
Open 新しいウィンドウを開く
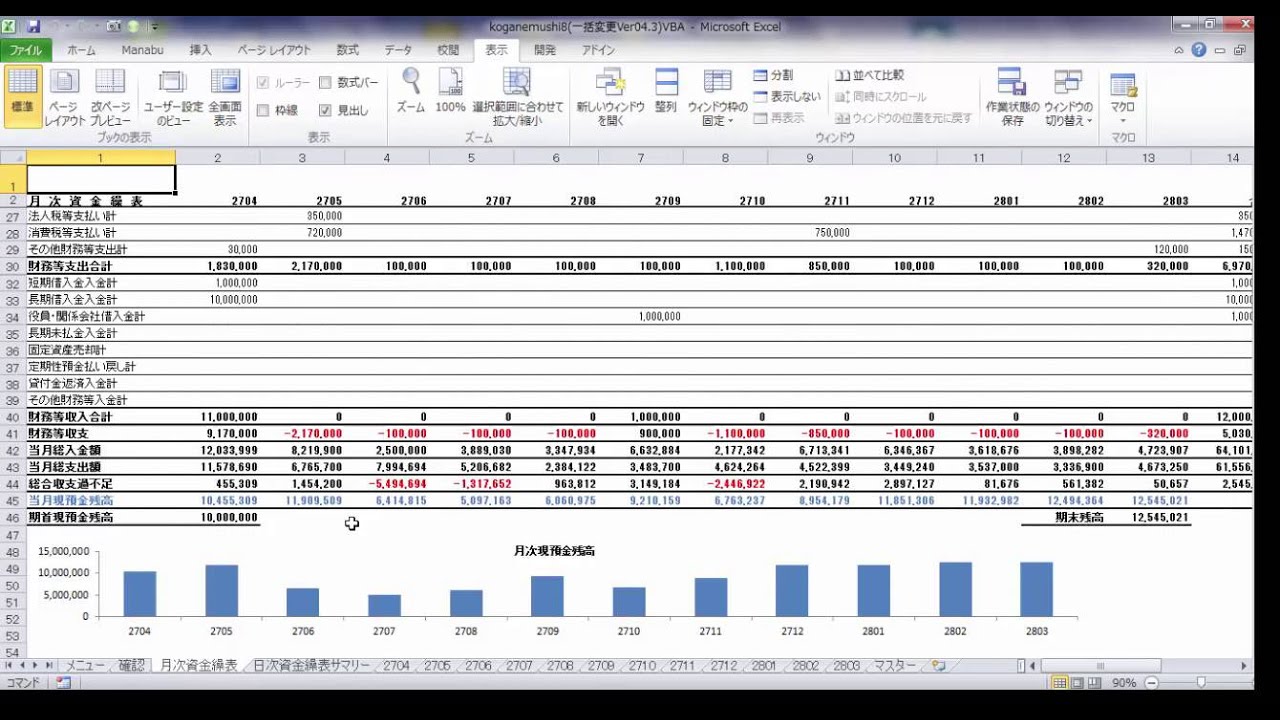[x=610, y=97]
